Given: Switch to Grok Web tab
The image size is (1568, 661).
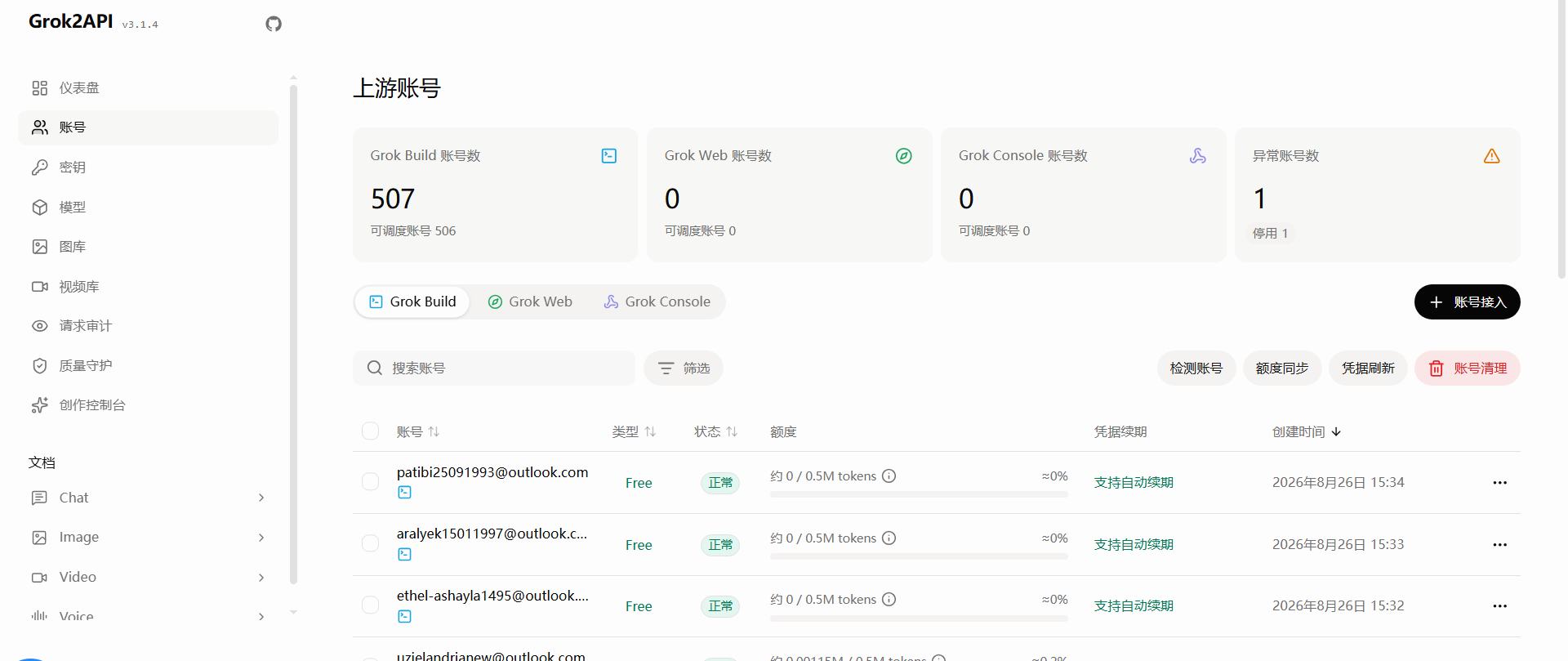Looking at the screenshot, I should [530, 301].
